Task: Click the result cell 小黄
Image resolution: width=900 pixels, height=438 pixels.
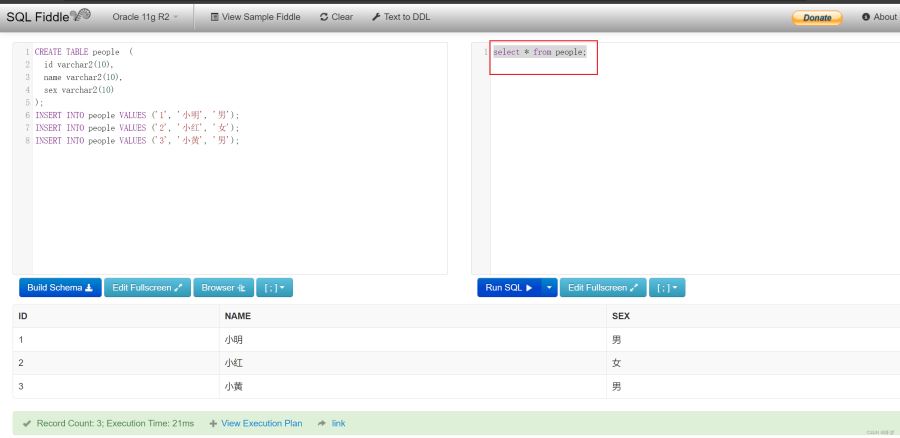Action: coord(234,387)
